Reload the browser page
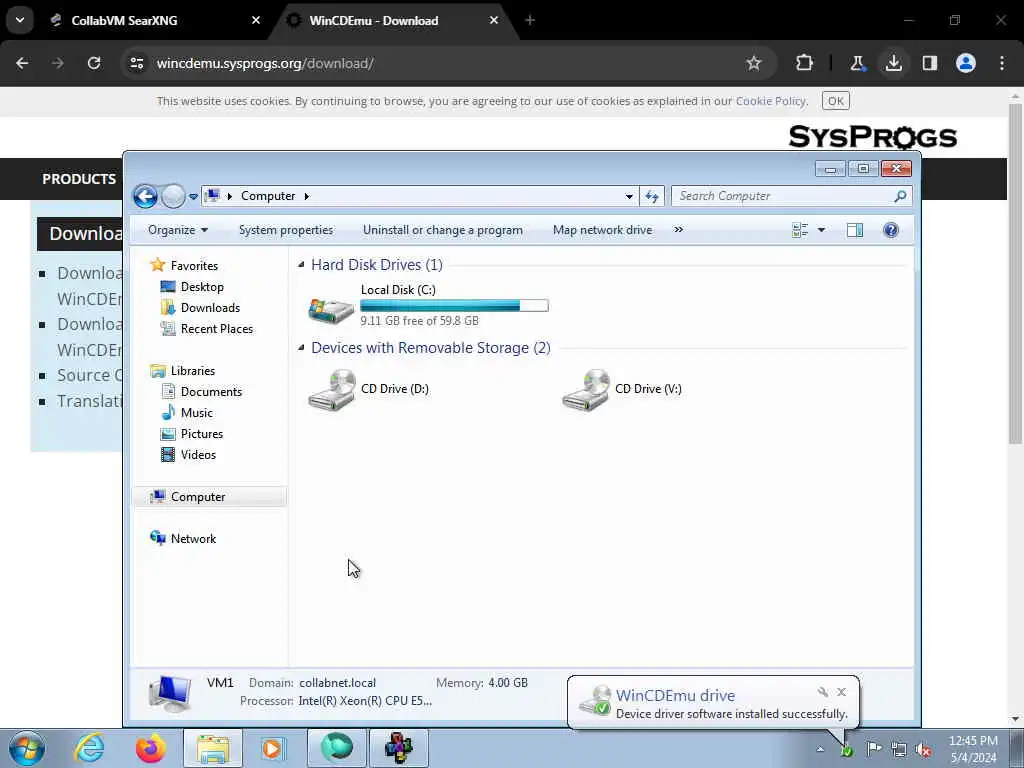This screenshot has height=768, width=1024. (94, 63)
